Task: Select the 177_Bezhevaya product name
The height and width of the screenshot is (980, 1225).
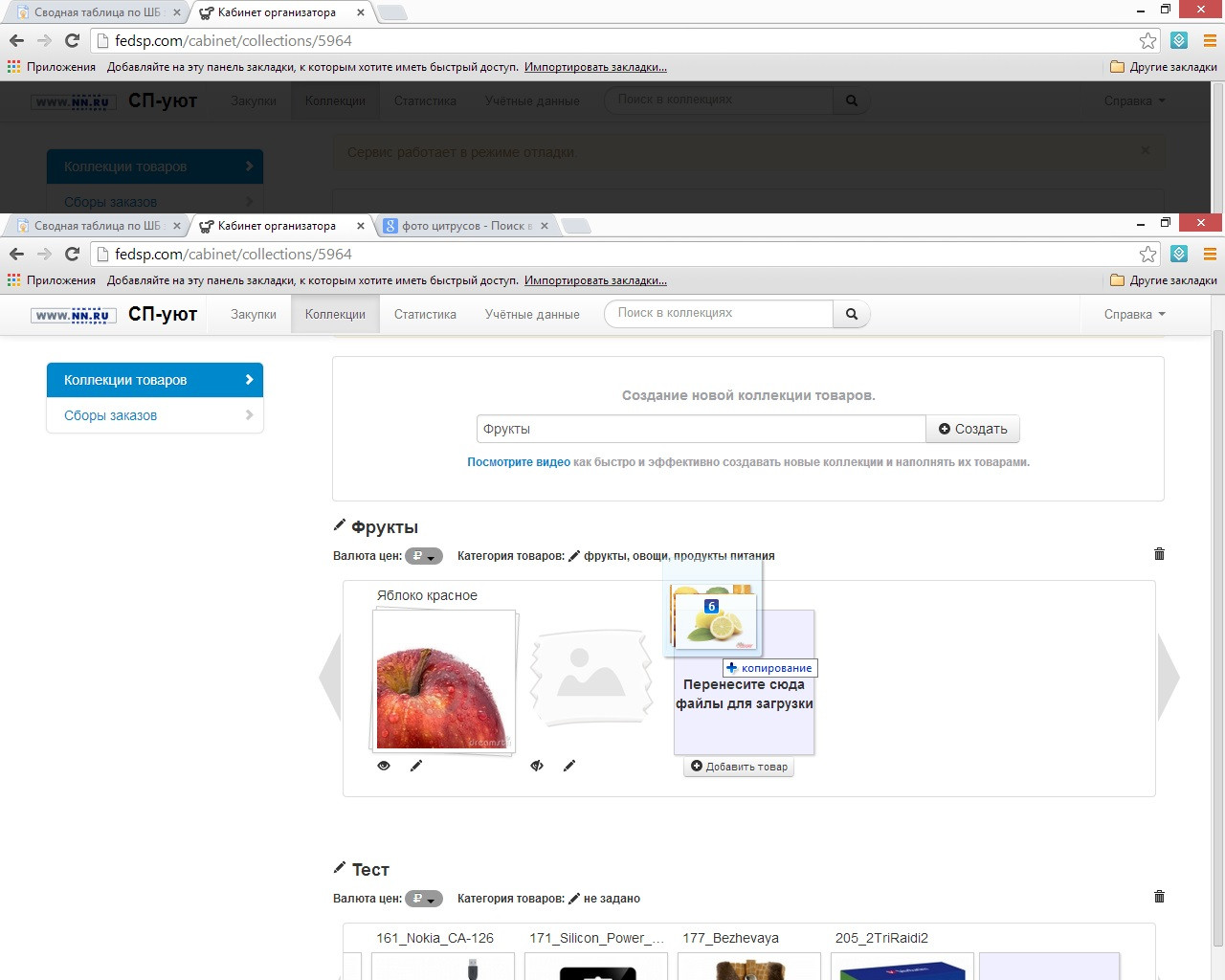Action: [x=730, y=938]
